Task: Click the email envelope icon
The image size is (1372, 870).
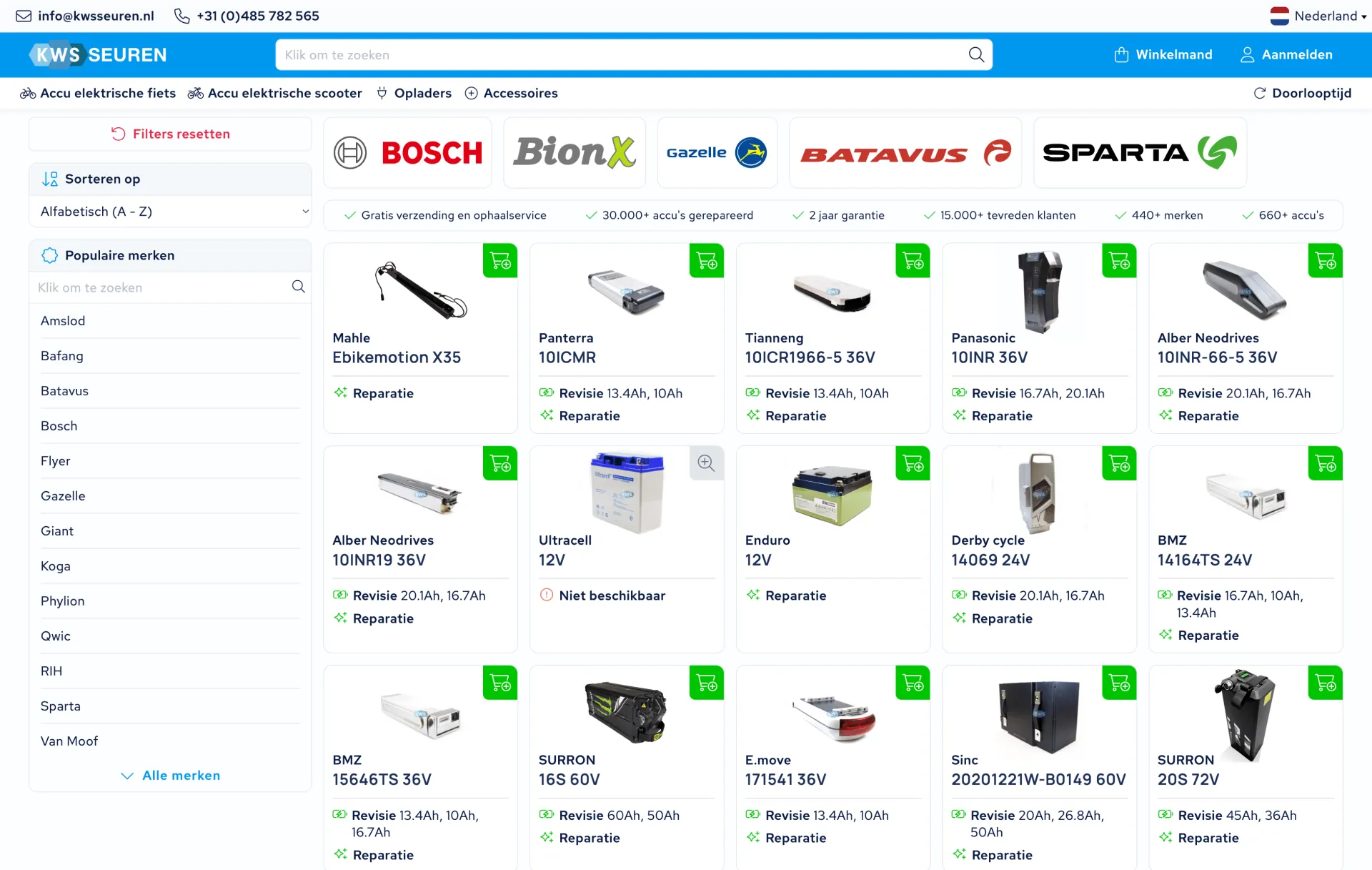Action: pos(24,16)
